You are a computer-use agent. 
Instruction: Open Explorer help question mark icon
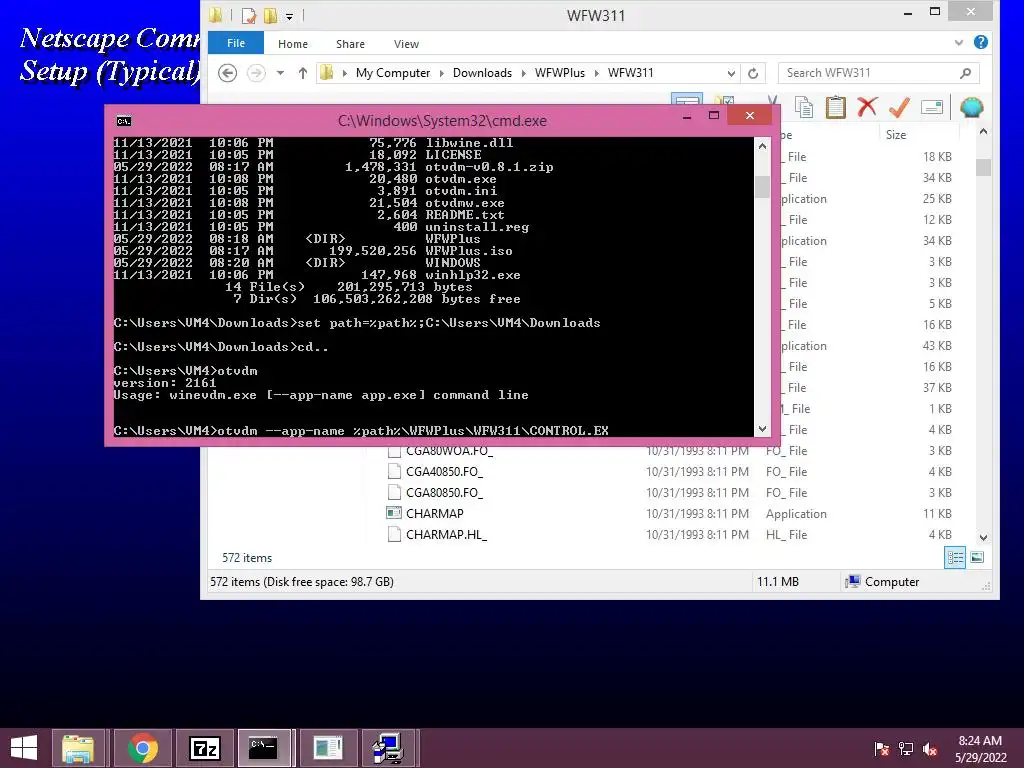pyautogui.click(x=980, y=42)
